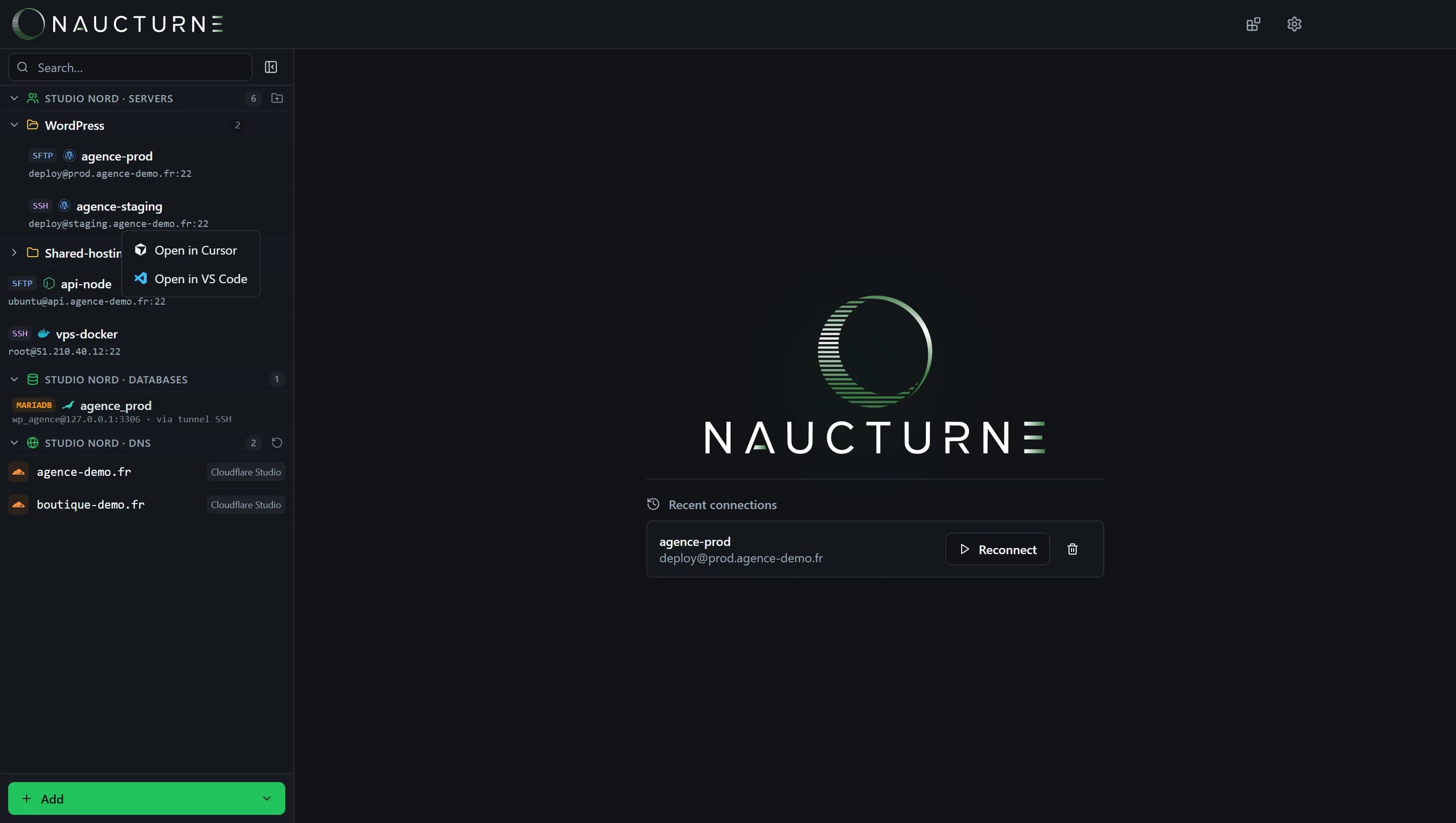
Task: Delete the agence-prod recent connection via trash icon
Action: point(1072,550)
